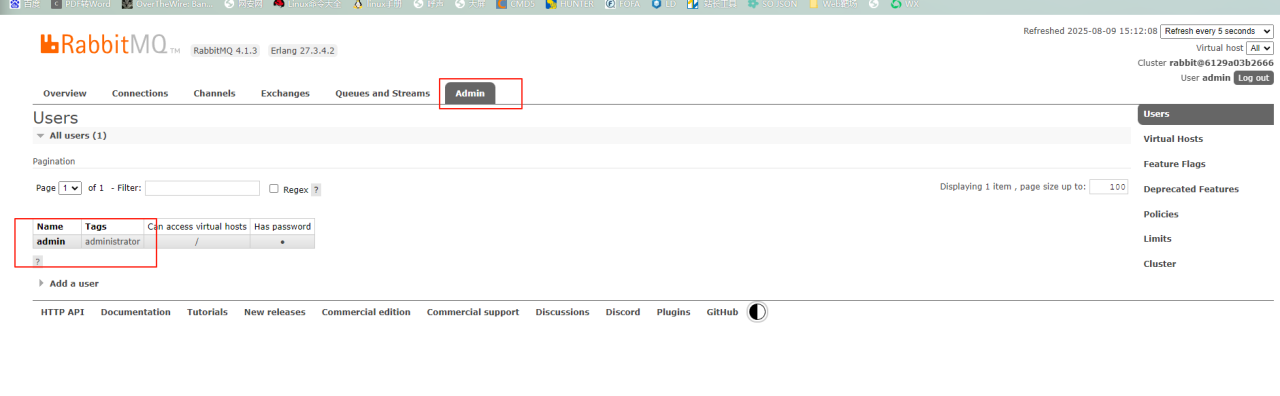The width and height of the screenshot is (1280, 396).
Task: Open Limits in the right sidebar
Action: (x=1157, y=239)
